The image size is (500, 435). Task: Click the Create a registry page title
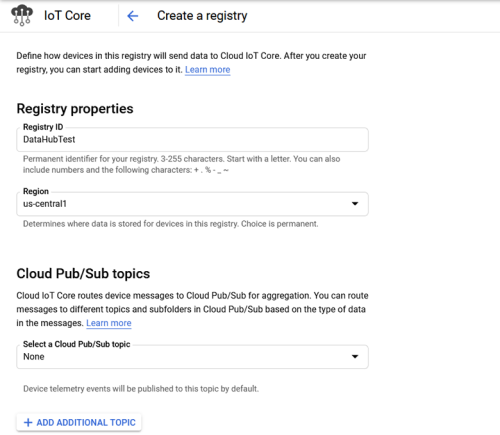[x=202, y=16]
